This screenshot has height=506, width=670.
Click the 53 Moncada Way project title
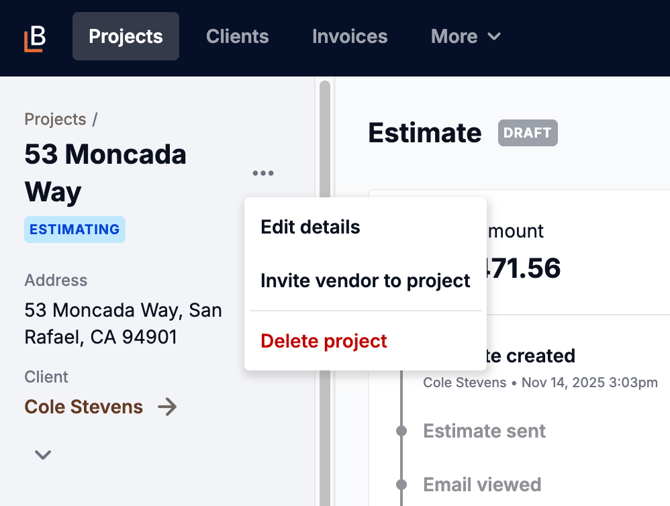pyautogui.click(x=105, y=173)
